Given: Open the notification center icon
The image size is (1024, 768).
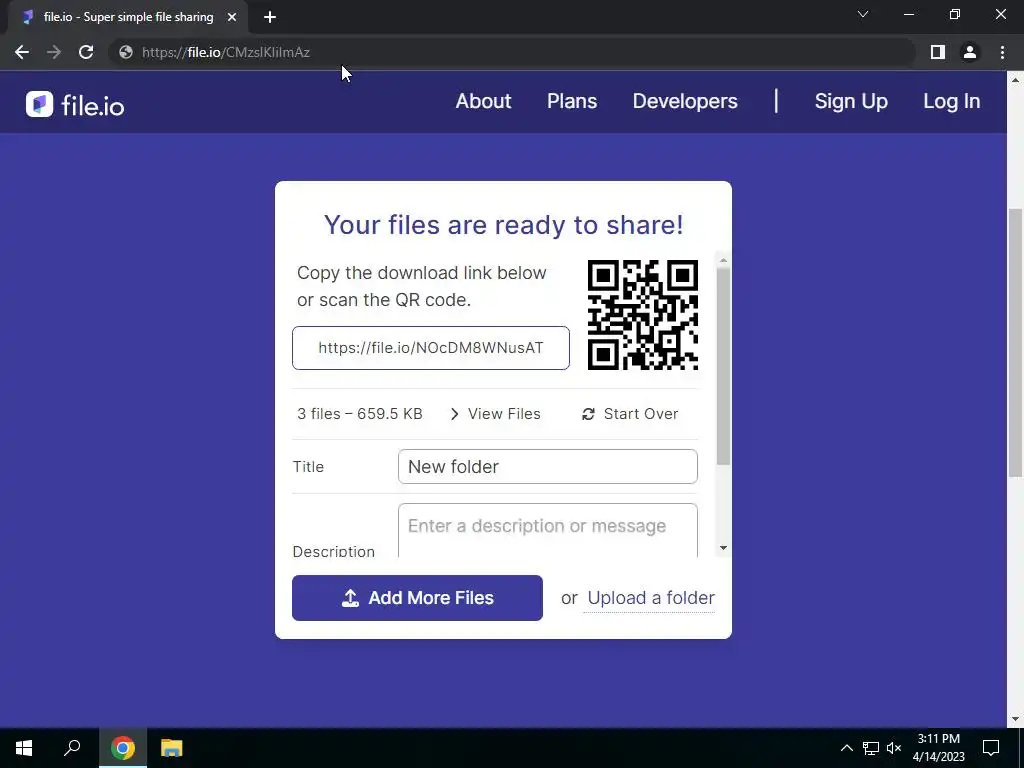Looking at the screenshot, I should [x=991, y=748].
